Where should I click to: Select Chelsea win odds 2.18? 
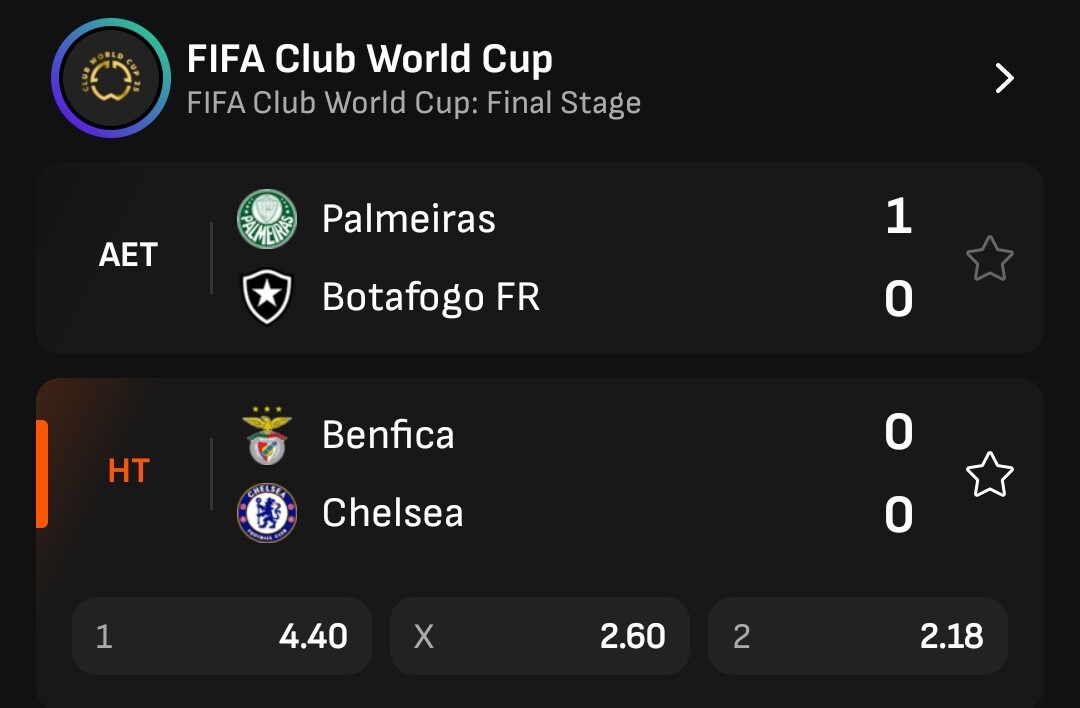(x=858, y=636)
